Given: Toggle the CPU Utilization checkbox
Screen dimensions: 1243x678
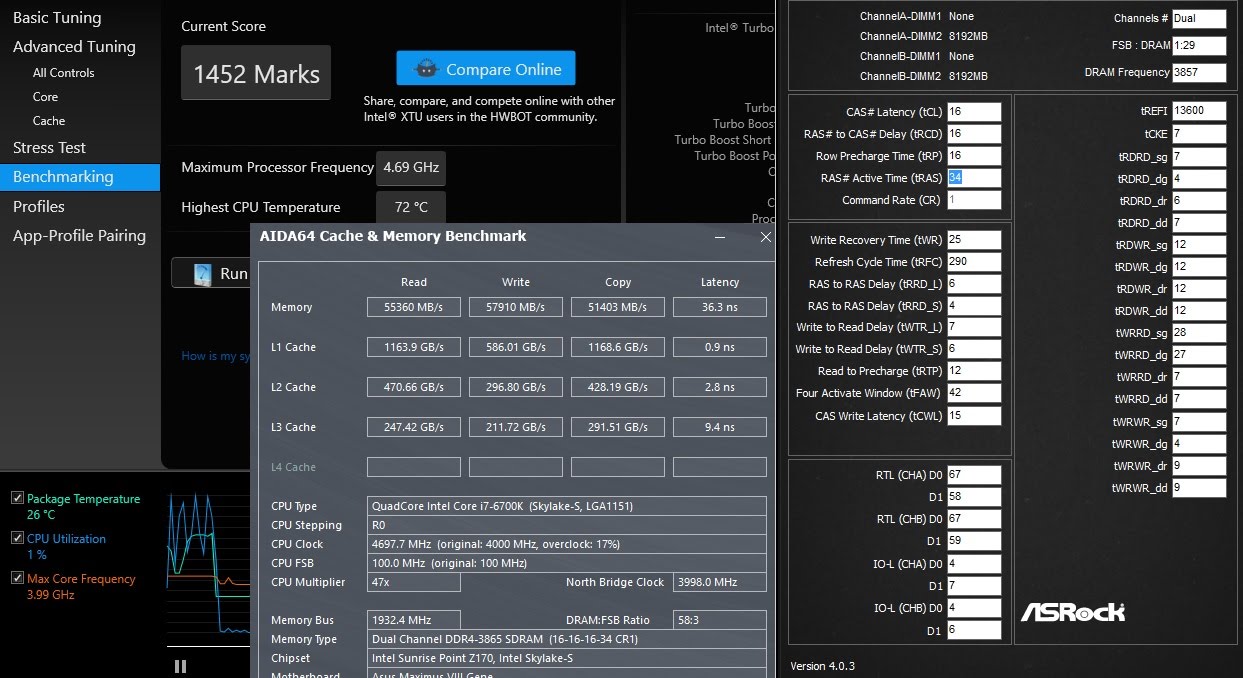Looking at the screenshot, I should pyautogui.click(x=17, y=538).
